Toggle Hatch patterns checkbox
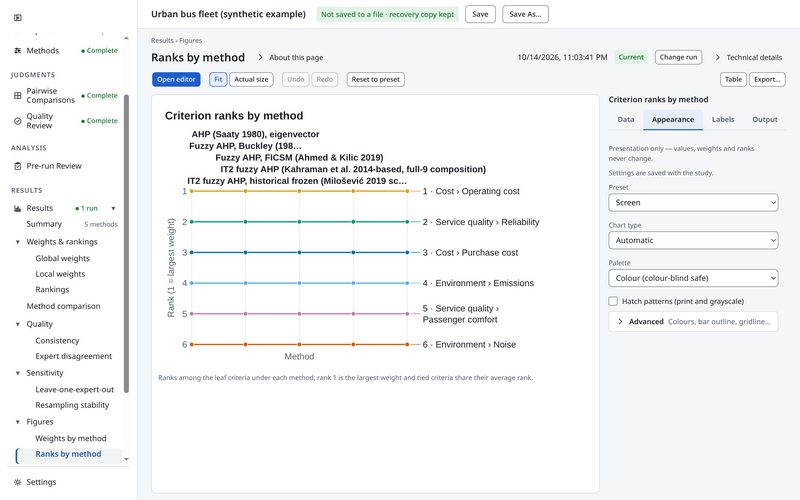This screenshot has height=500, width=800. (613, 301)
